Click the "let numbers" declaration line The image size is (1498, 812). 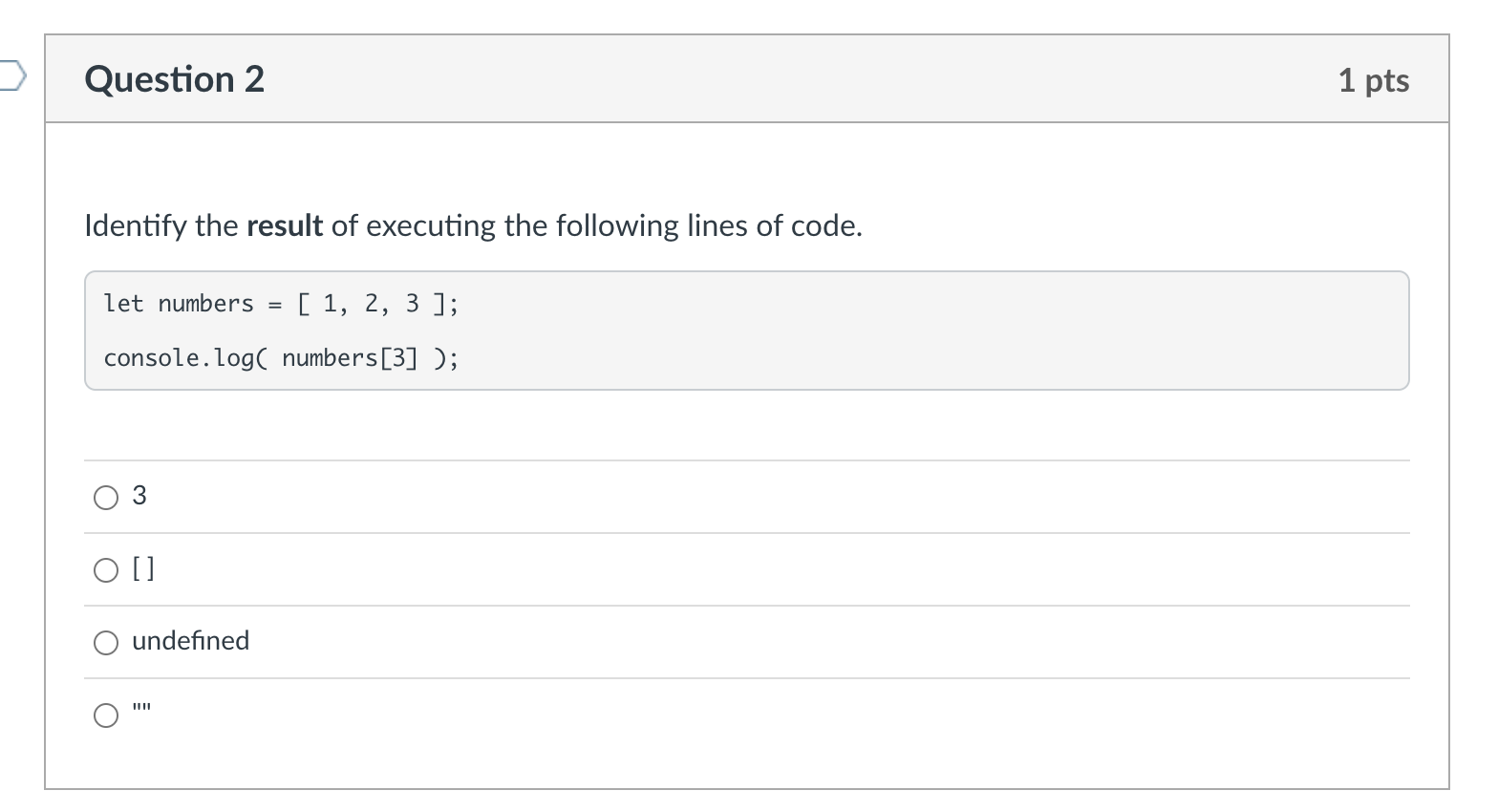point(281,304)
